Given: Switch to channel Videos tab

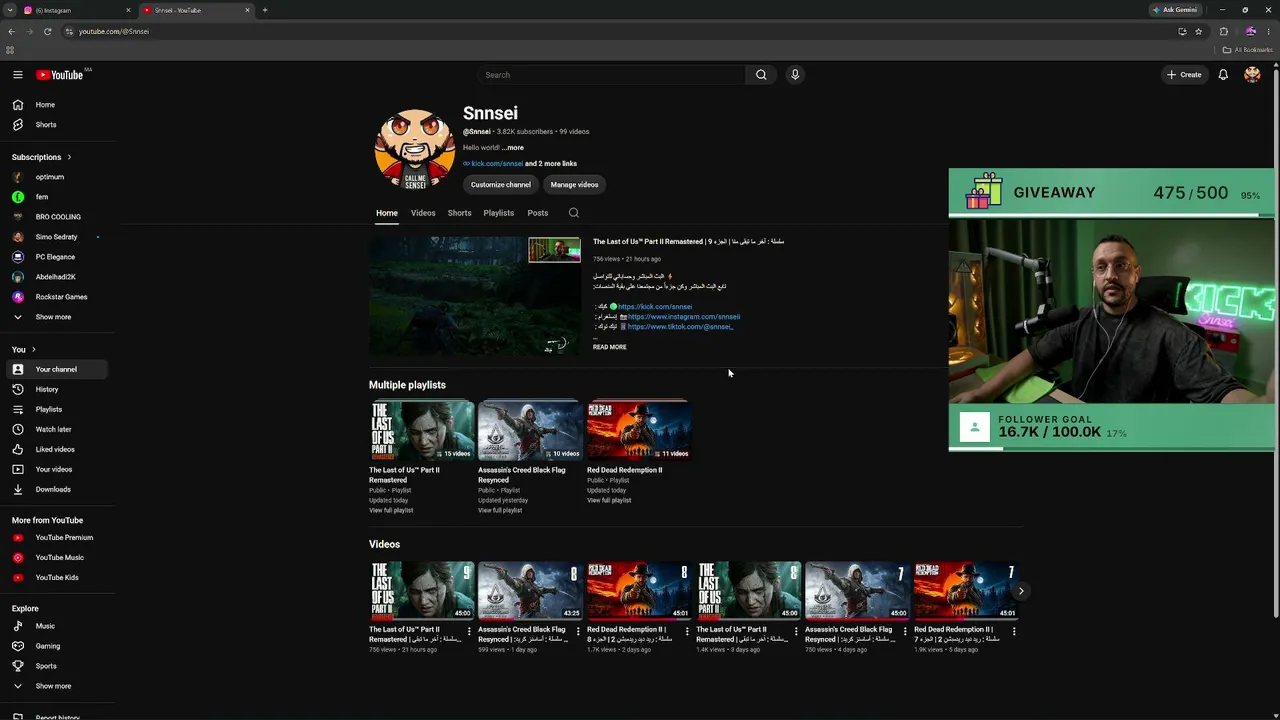Looking at the screenshot, I should [x=423, y=213].
